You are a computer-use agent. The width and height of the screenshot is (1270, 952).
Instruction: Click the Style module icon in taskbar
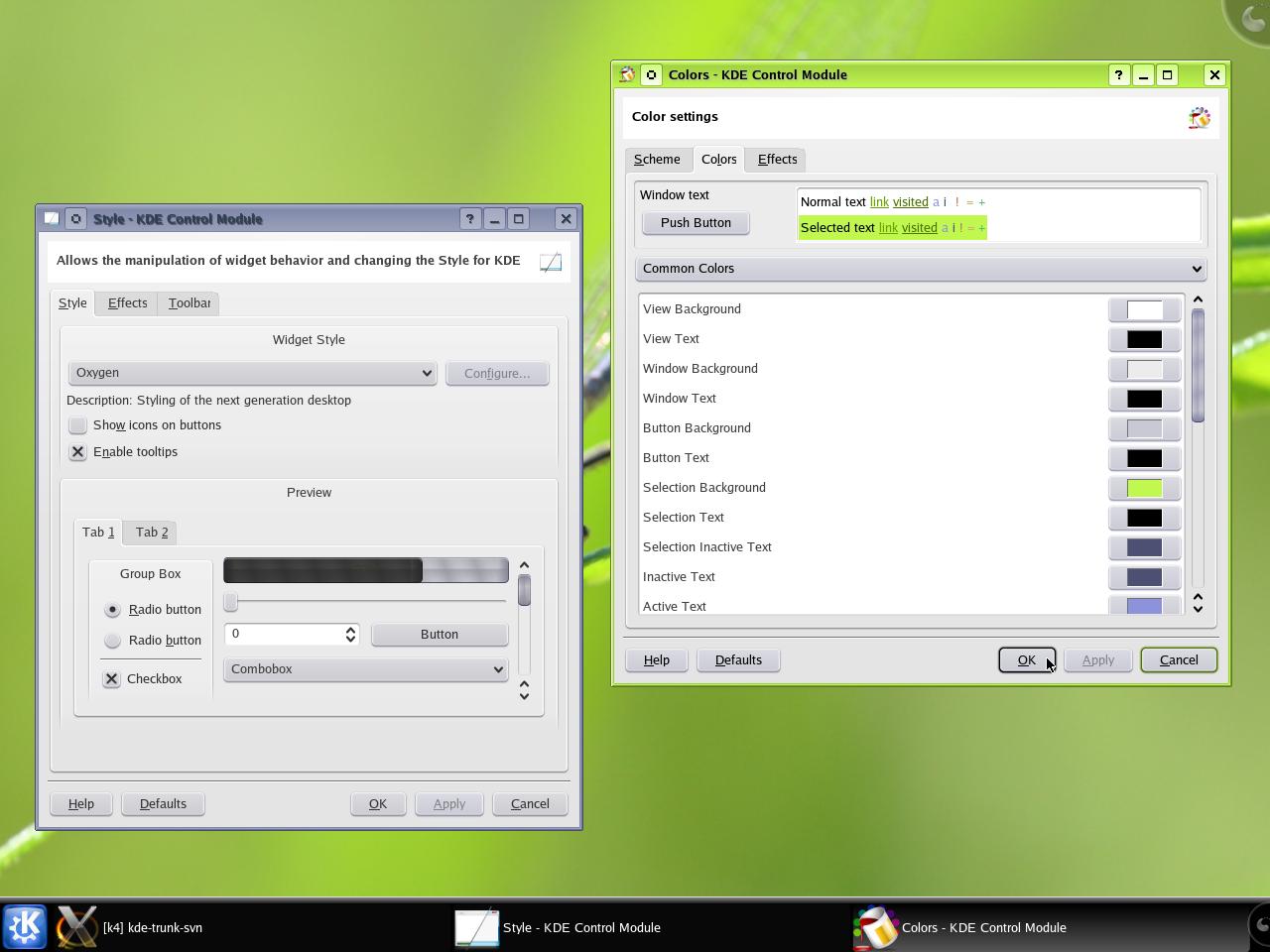coord(476,927)
